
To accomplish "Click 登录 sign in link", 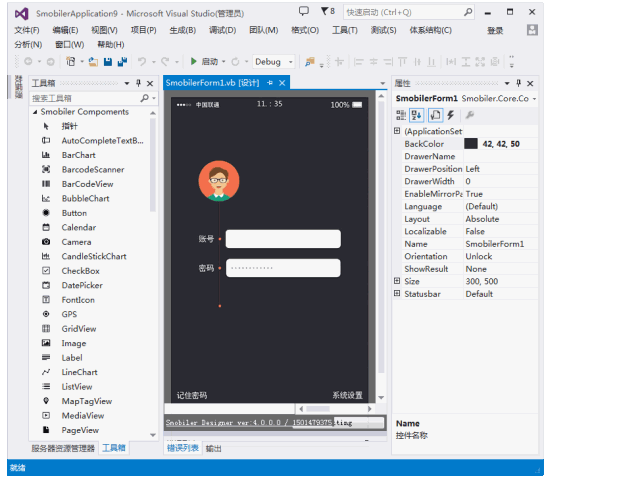I will (495, 31).
